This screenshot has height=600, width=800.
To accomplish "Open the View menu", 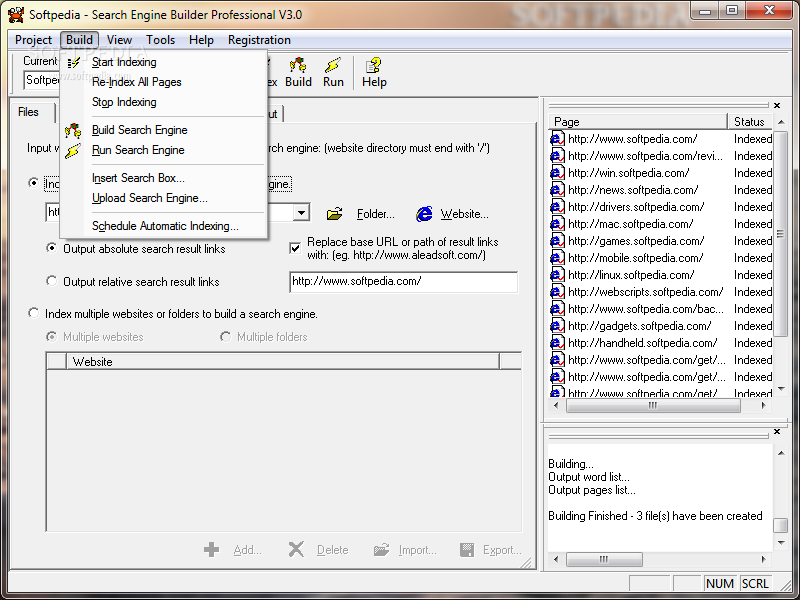I will click(119, 40).
